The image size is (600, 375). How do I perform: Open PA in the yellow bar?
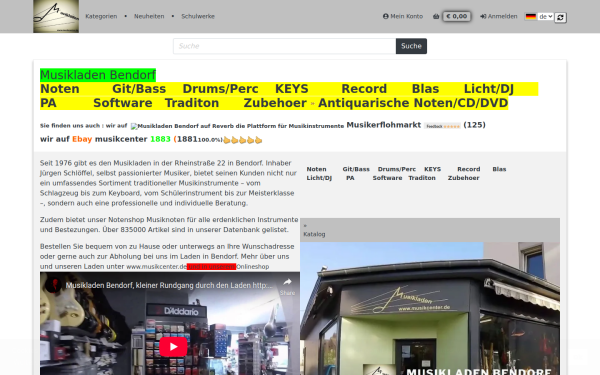pos(48,103)
